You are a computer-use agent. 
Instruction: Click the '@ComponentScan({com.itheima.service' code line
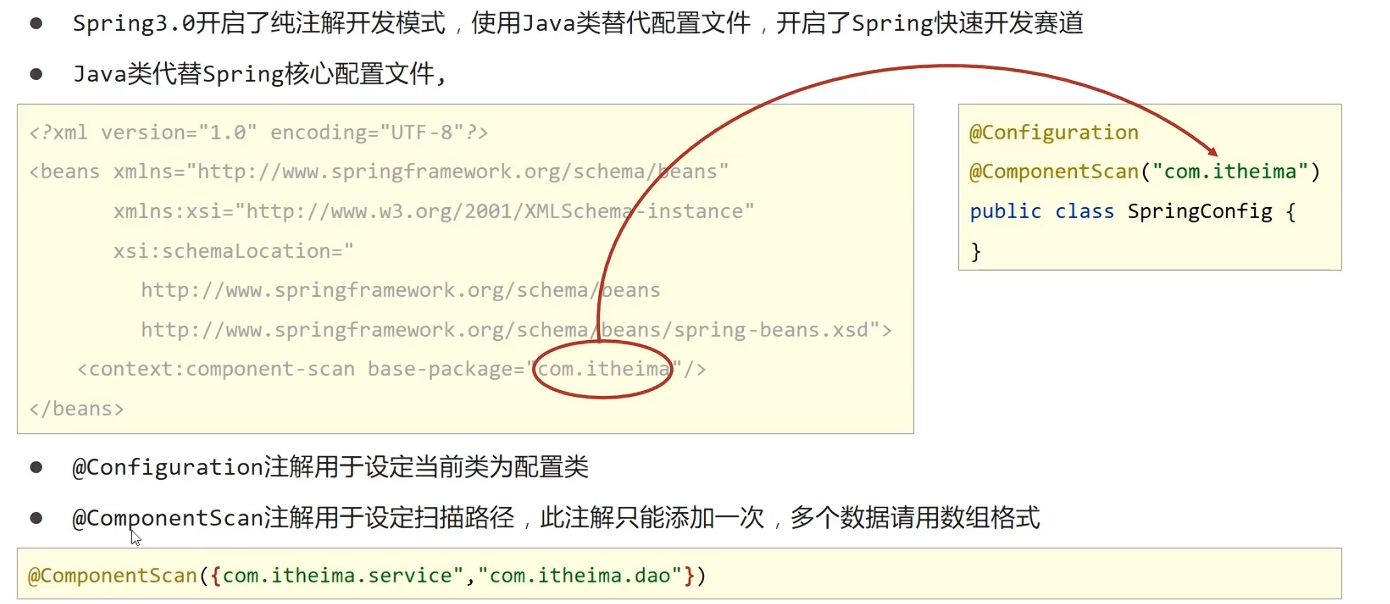coord(367,576)
